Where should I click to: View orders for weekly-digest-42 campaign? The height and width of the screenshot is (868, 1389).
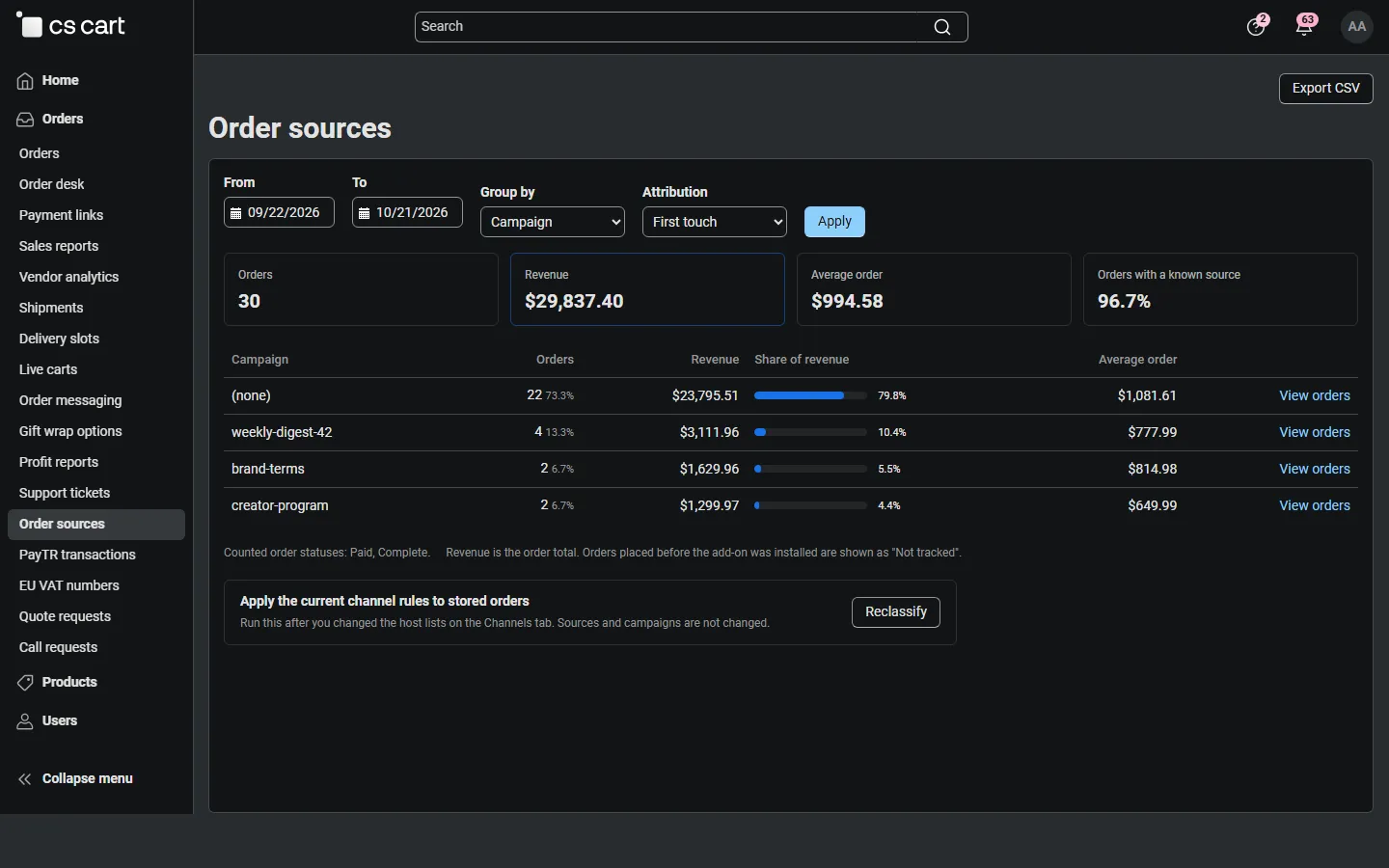click(1315, 433)
